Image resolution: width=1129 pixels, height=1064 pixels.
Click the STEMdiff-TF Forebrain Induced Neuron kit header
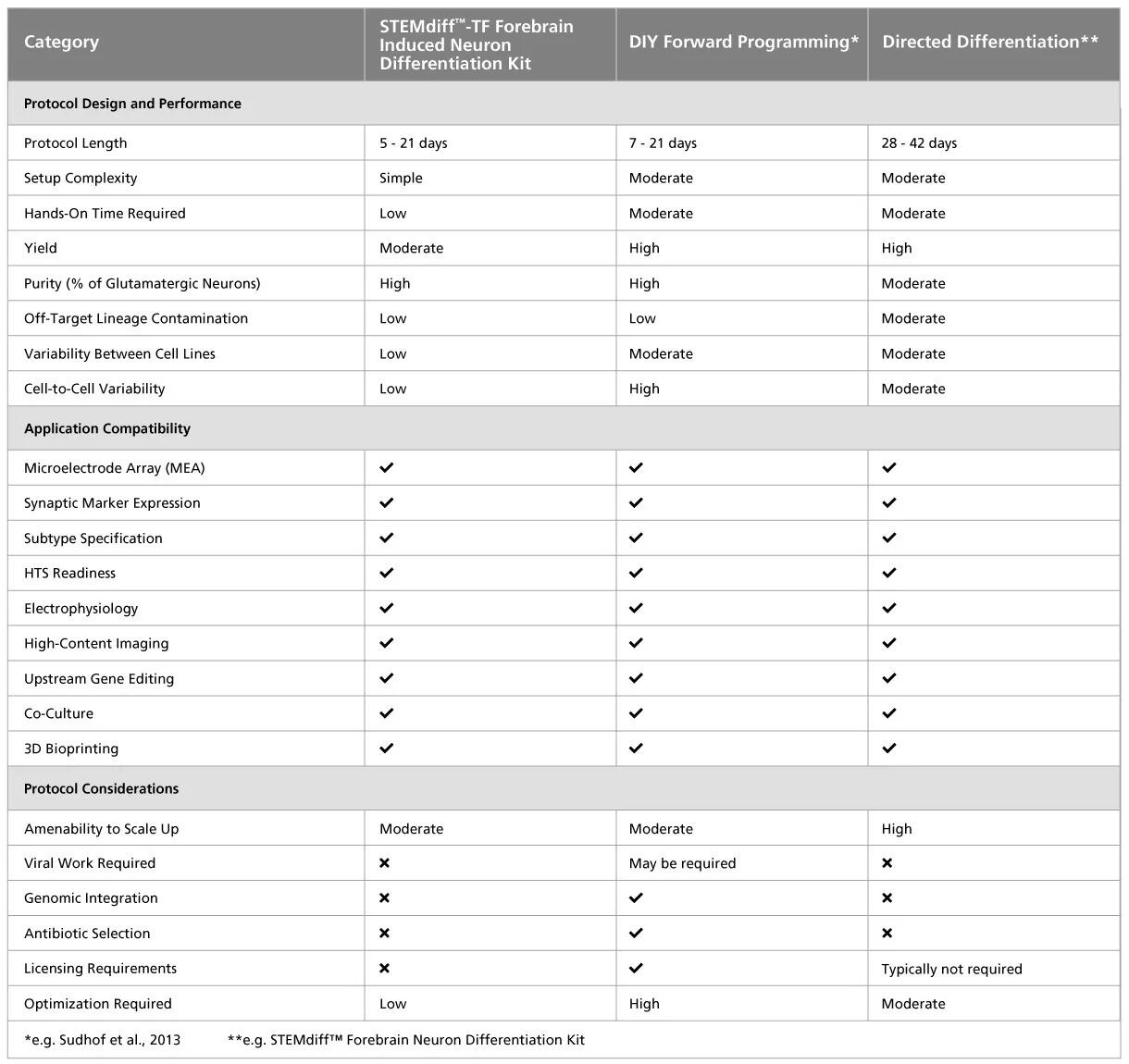coord(477,44)
